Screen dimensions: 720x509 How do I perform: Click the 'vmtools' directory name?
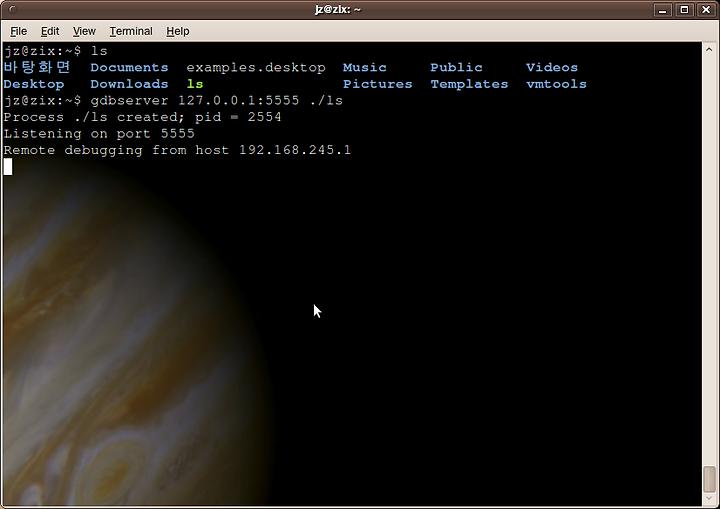pos(556,84)
